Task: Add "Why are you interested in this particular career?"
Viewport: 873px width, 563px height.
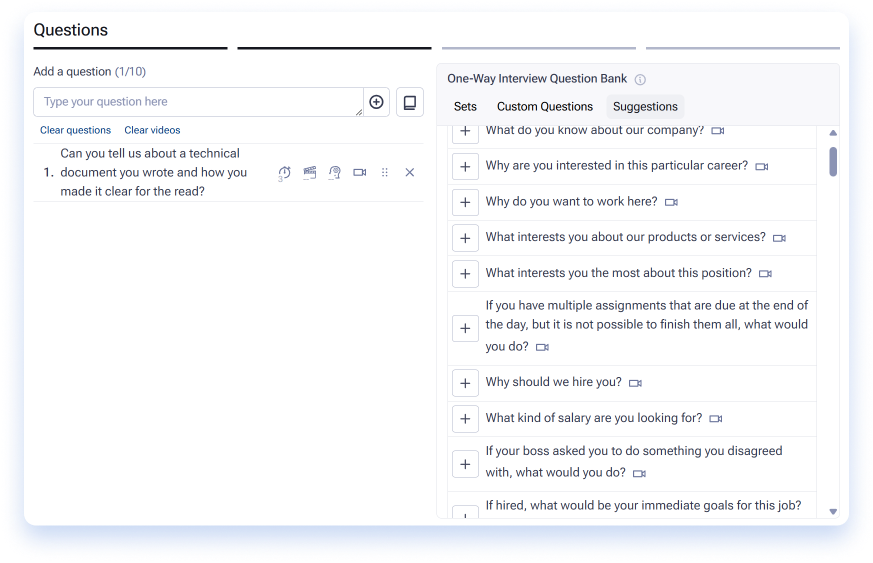Action: click(465, 167)
